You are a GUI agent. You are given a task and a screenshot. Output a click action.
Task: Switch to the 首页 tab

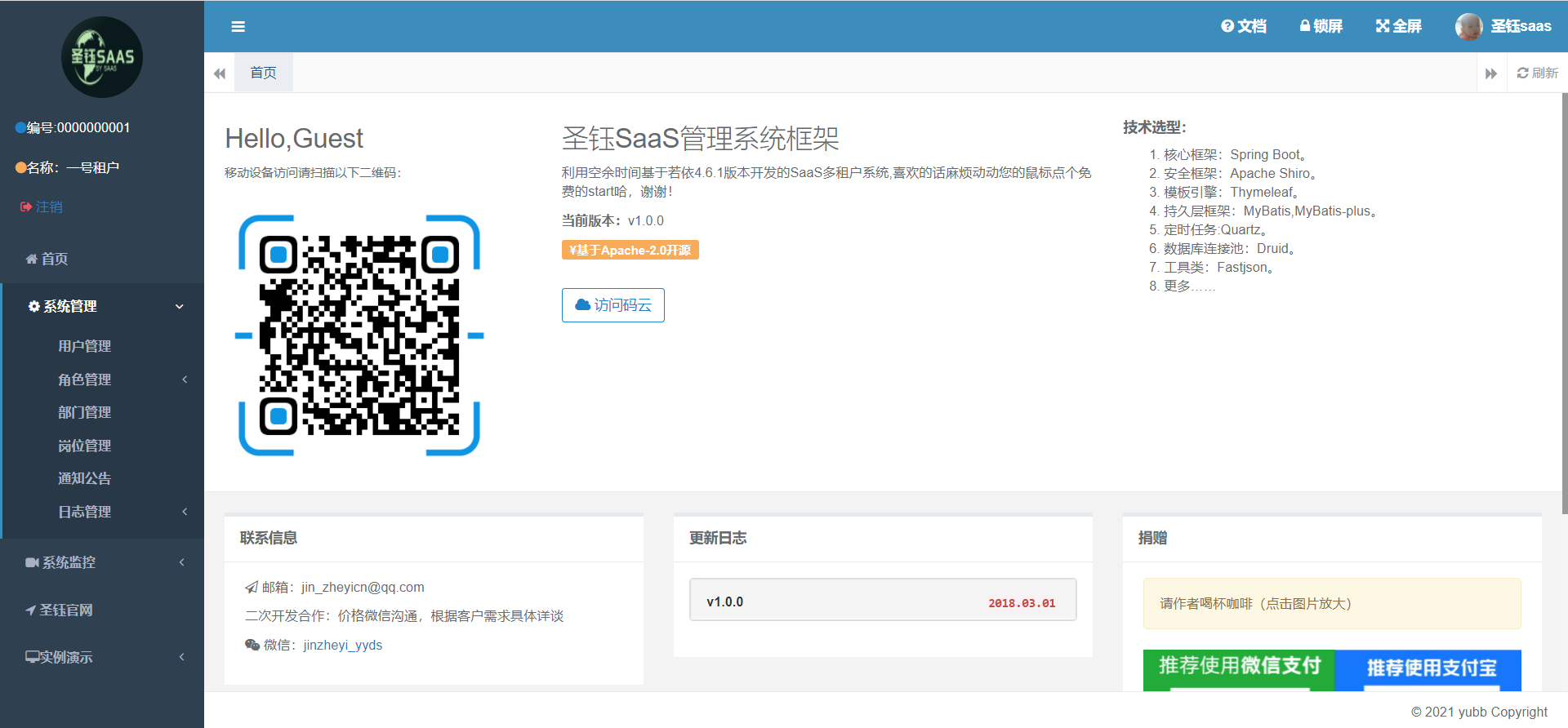[263, 73]
